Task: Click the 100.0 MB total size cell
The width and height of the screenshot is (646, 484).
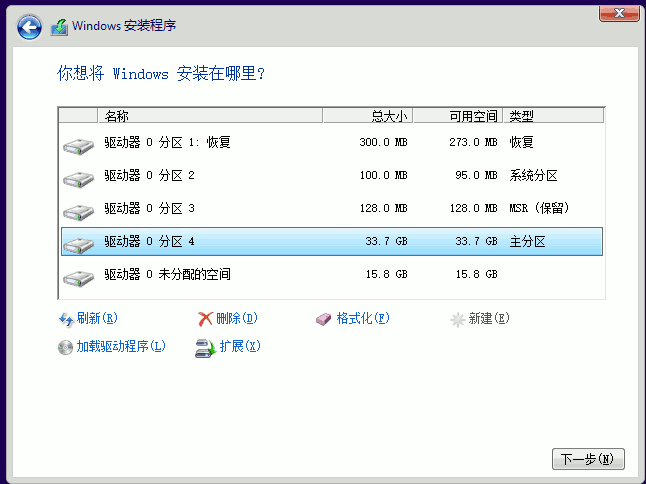Action: [383, 175]
